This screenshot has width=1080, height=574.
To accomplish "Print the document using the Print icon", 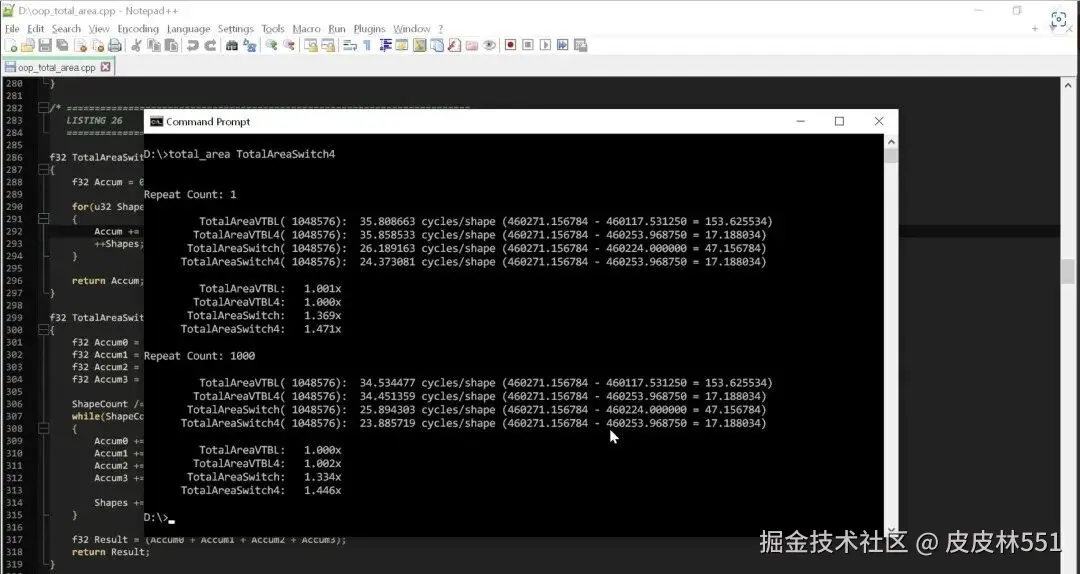I will click(115, 45).
